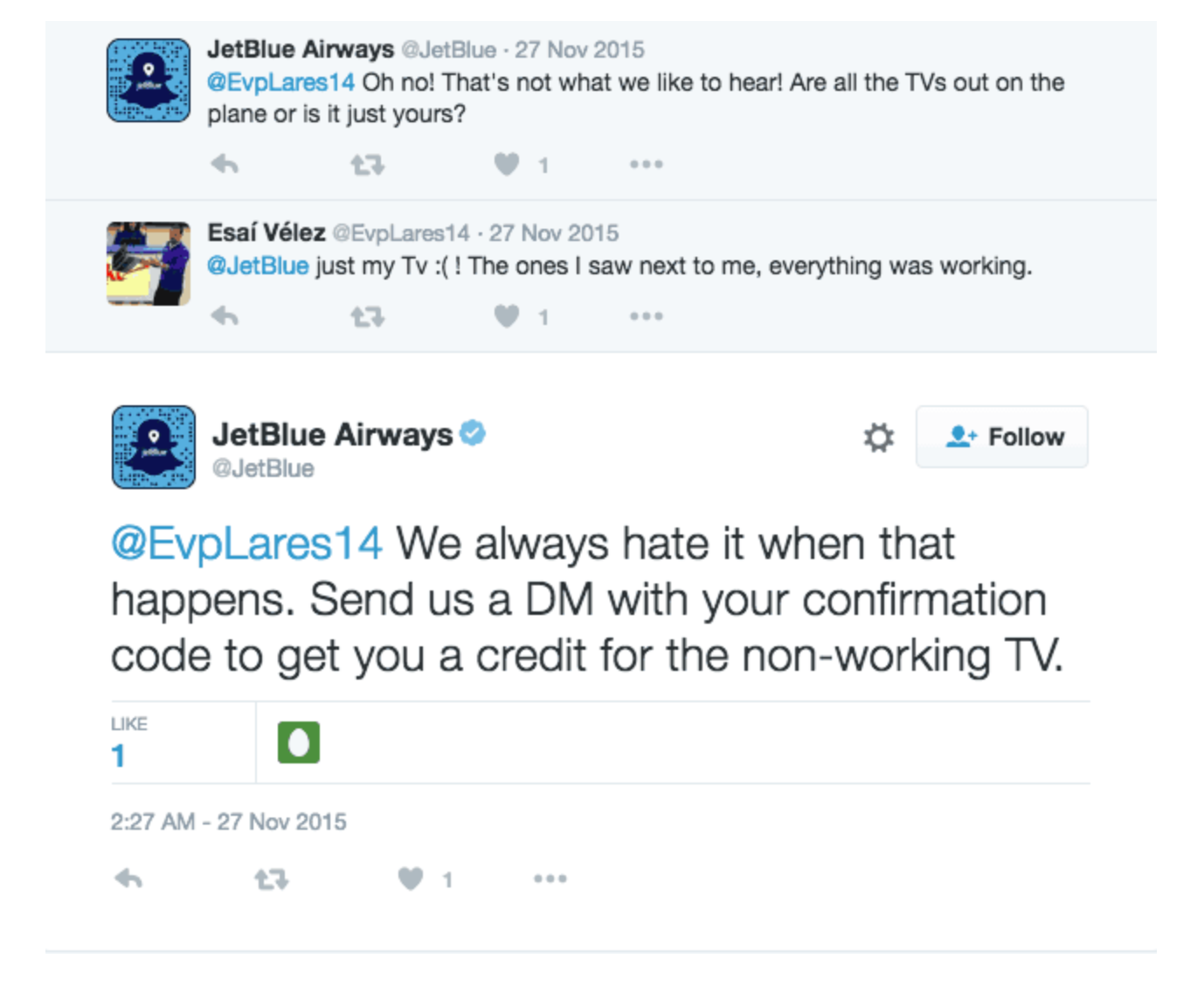Open JetBlue's large Snapchat ghost avatar
Viewport: 1204px width, 1001px height.
[x=154, y=447]
